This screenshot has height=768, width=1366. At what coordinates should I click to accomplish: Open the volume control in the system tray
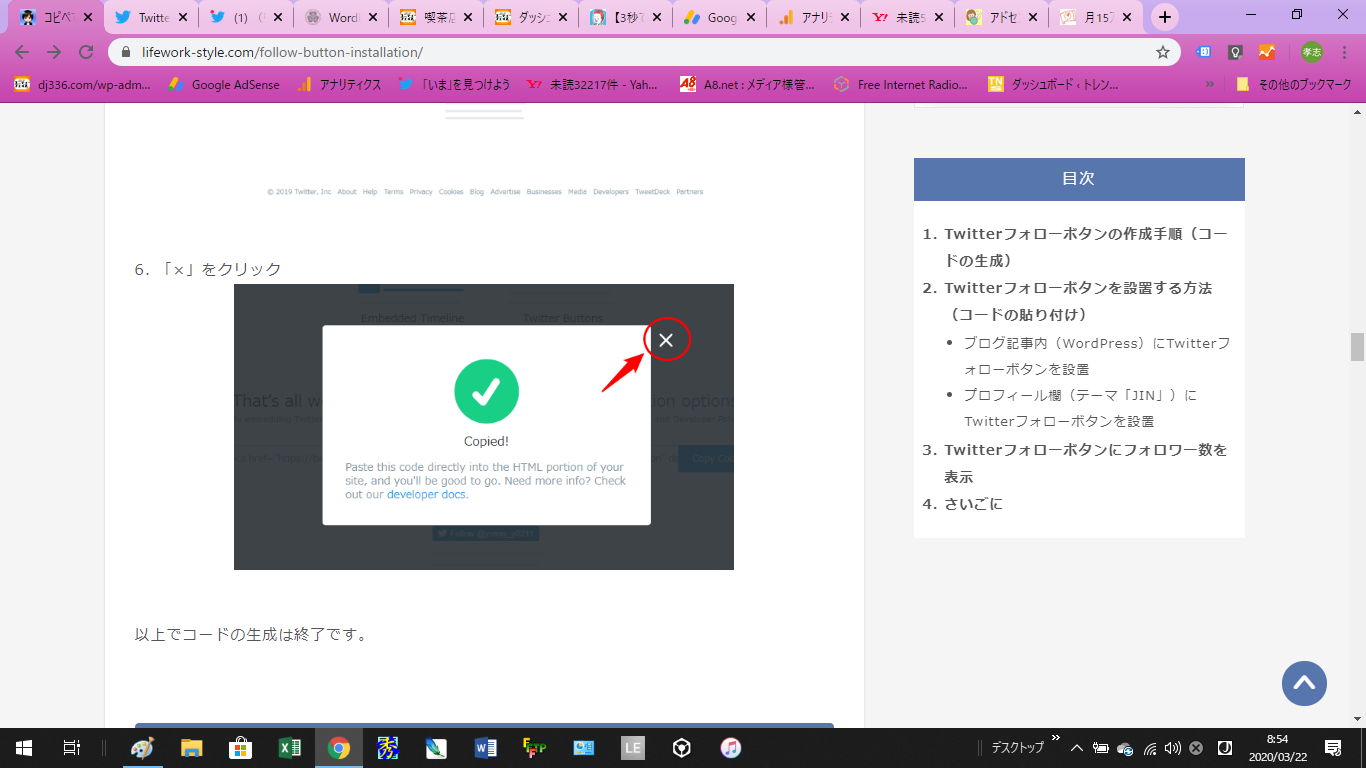tap(1172, 748)
